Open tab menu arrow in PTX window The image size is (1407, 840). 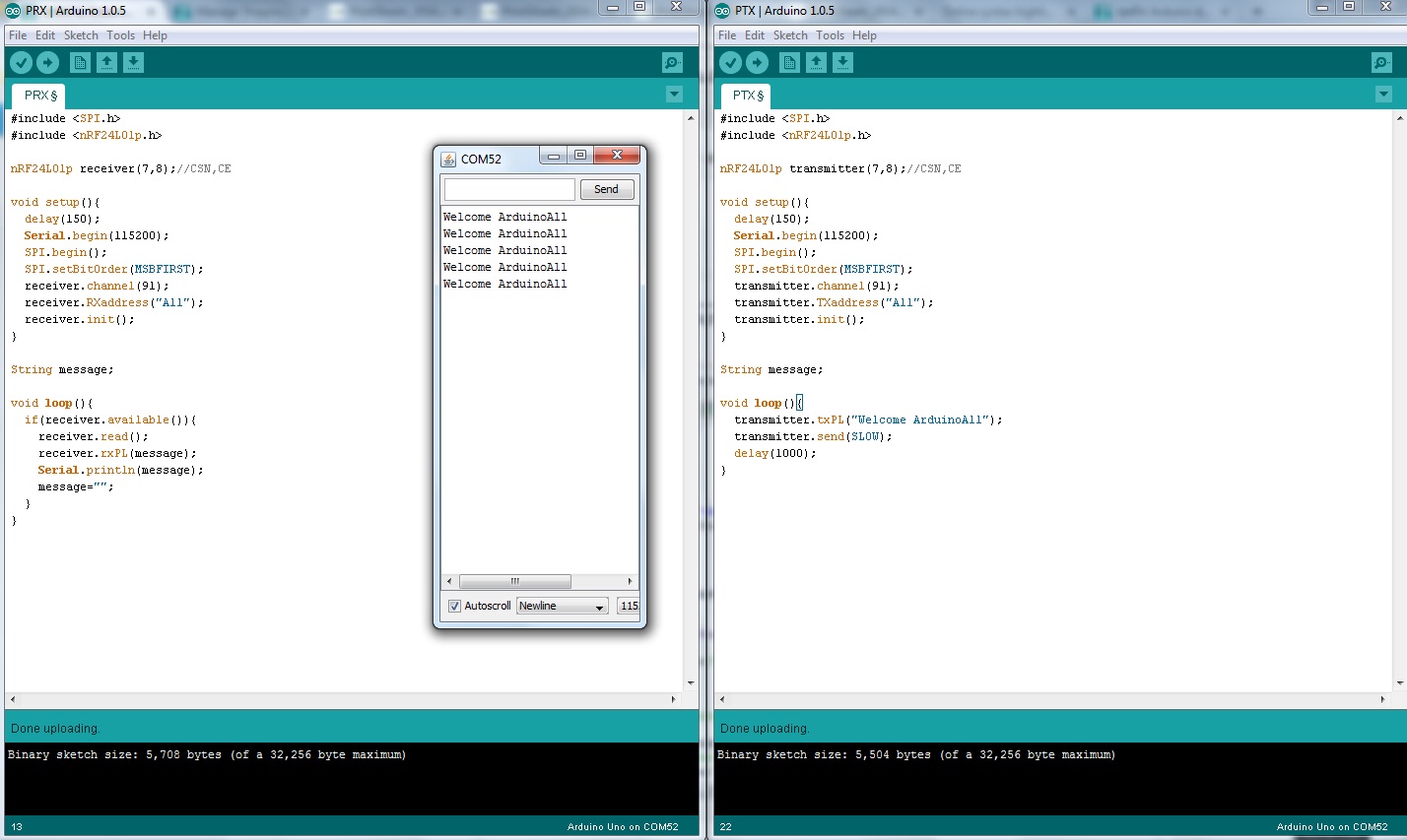pyautogui.click(x=1383, y=95)
